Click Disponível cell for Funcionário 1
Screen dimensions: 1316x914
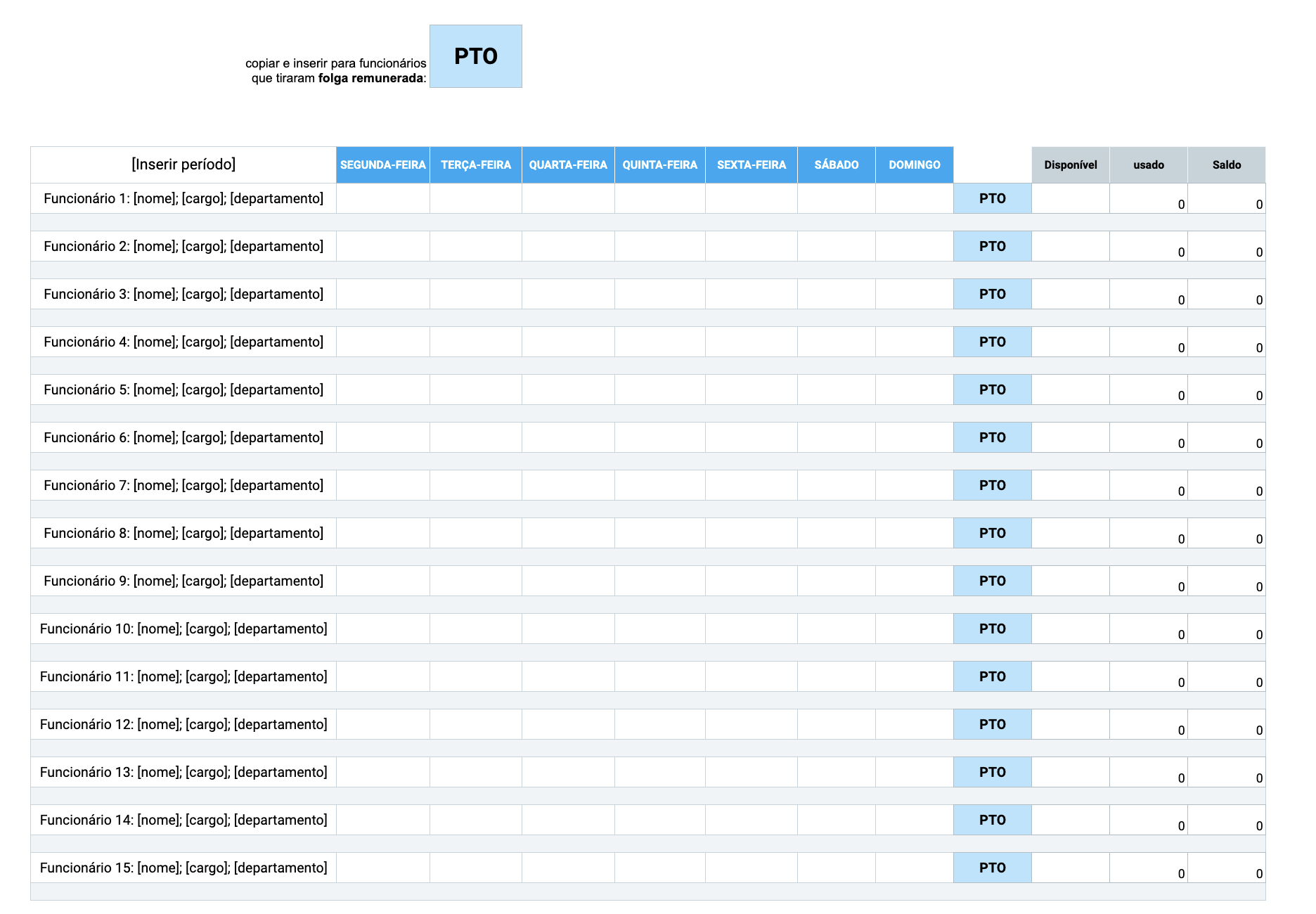[x=1071, y=198]
